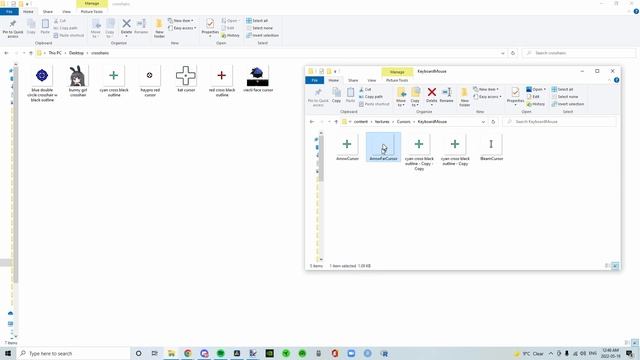Click Delete in the crosshairs window ribbon

click(127, 27)
